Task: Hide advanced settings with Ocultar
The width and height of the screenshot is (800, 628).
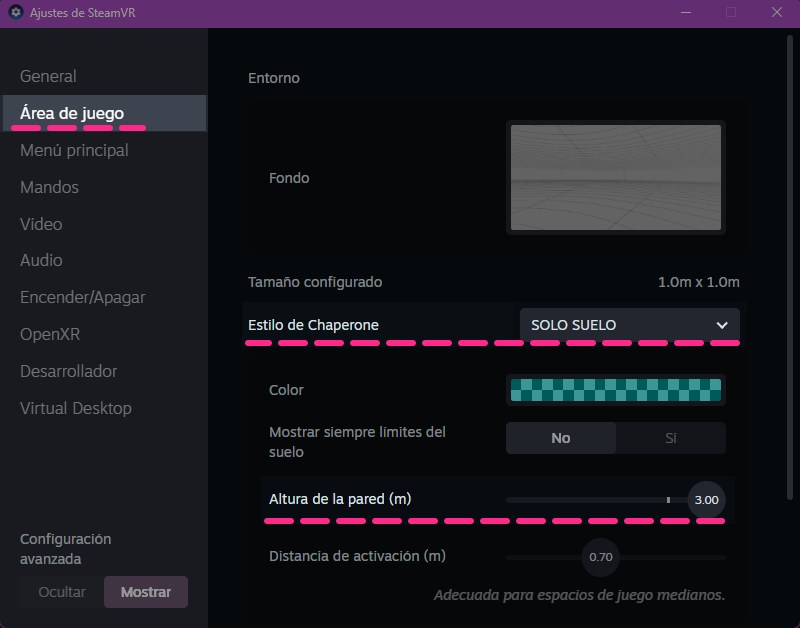Action: click(x=62, y=592)
